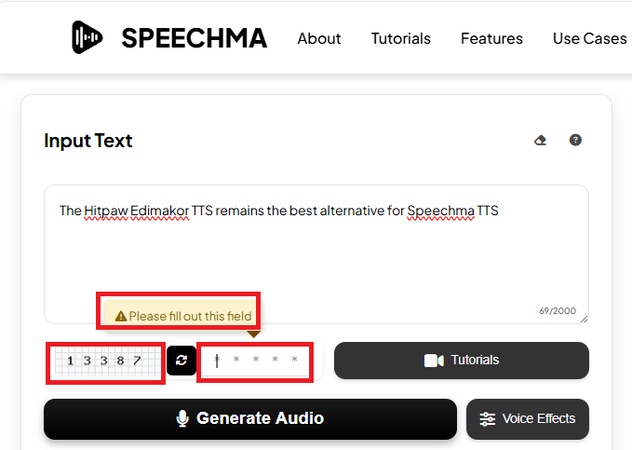Open the Voice Effects button

528,419
